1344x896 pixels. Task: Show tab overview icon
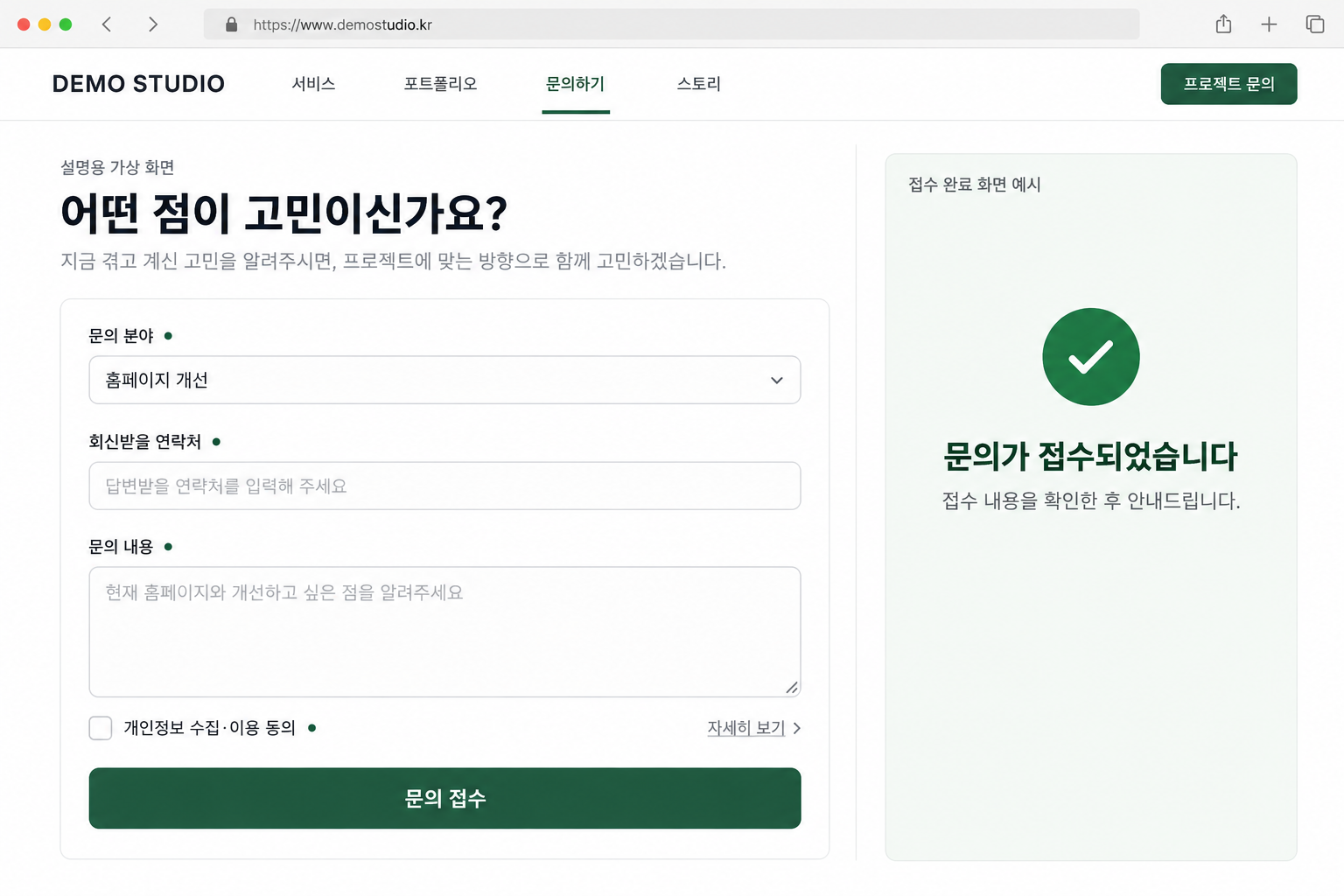click(1314, 24)
